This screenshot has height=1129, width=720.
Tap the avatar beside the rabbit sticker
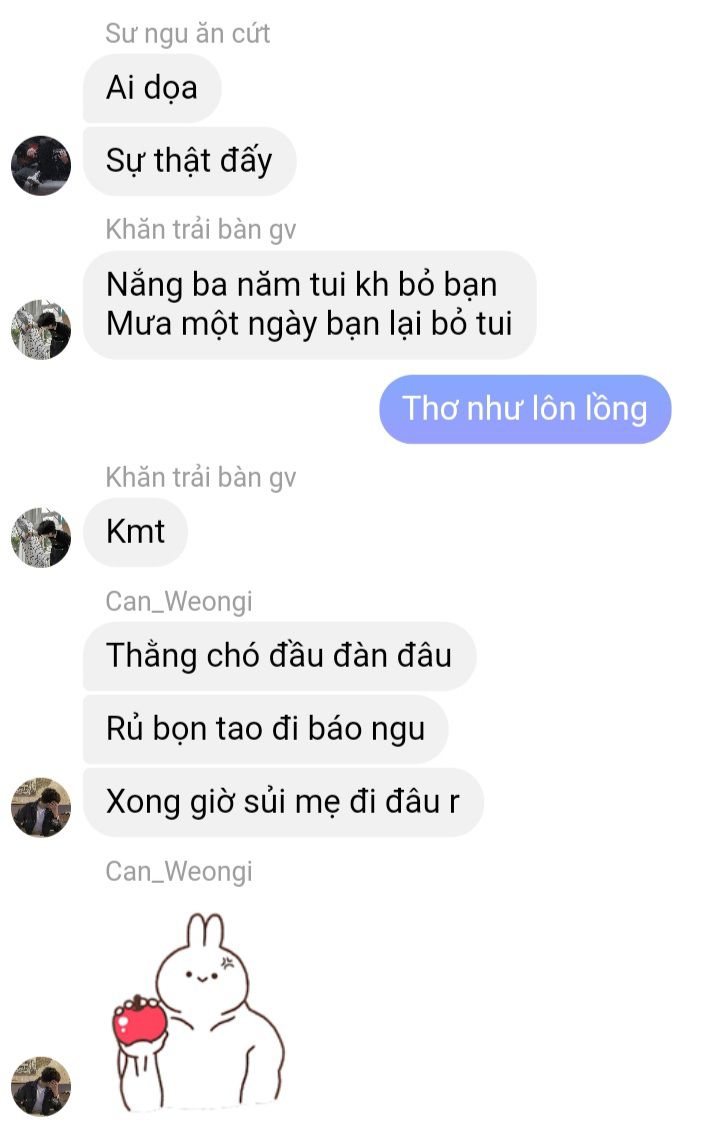[x=41, y=1086]
